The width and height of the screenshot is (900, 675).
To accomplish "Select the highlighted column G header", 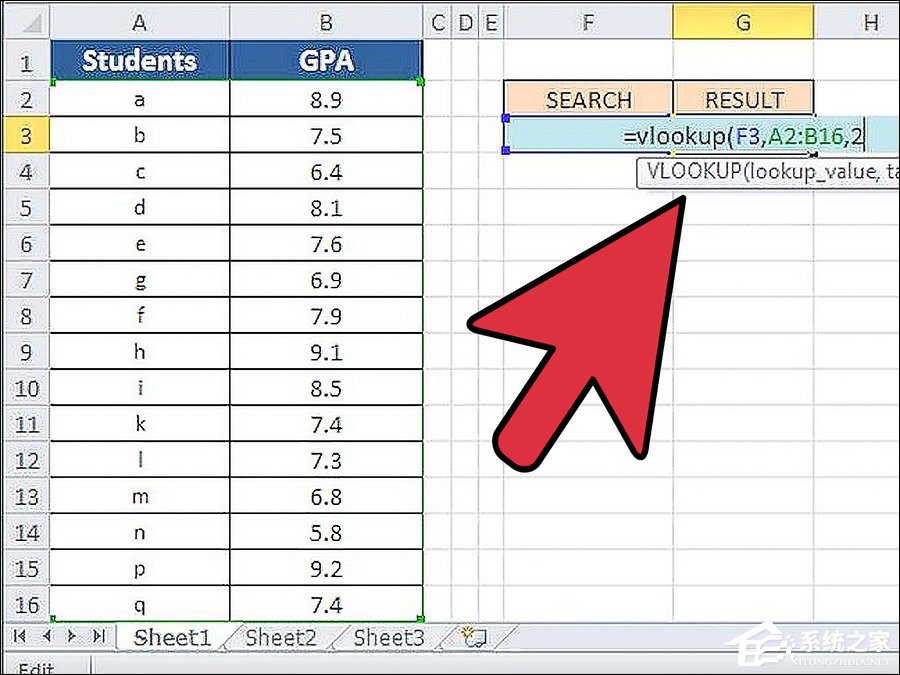I will click(x=744, y=22).
